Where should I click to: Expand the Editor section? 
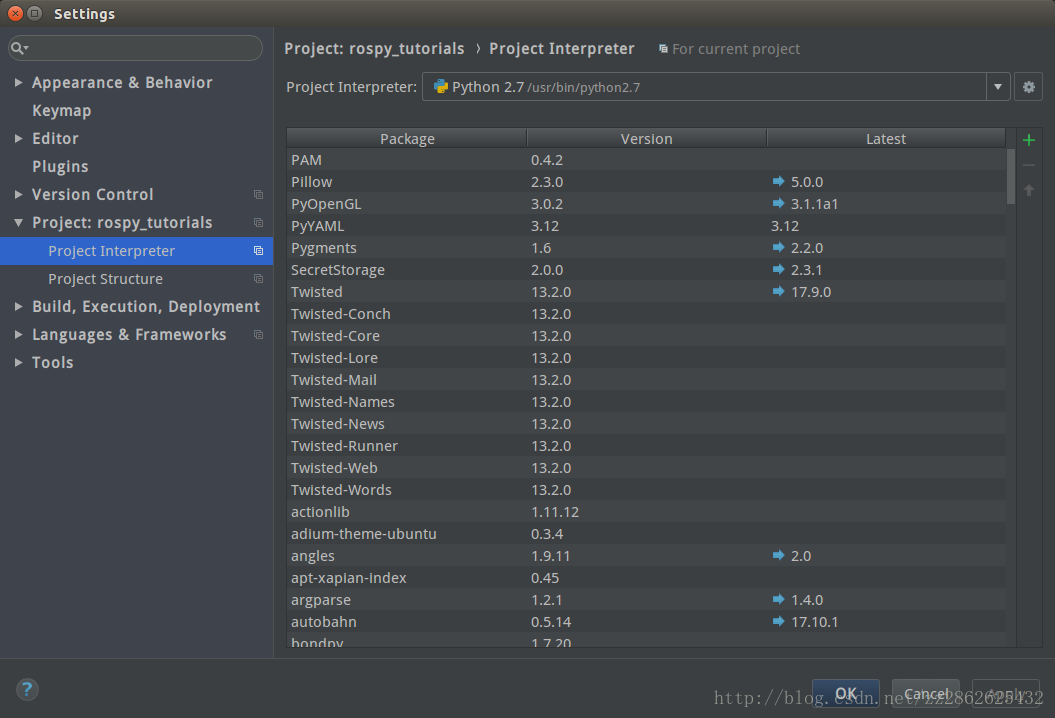pyautogui.click(x=18, y=138)
